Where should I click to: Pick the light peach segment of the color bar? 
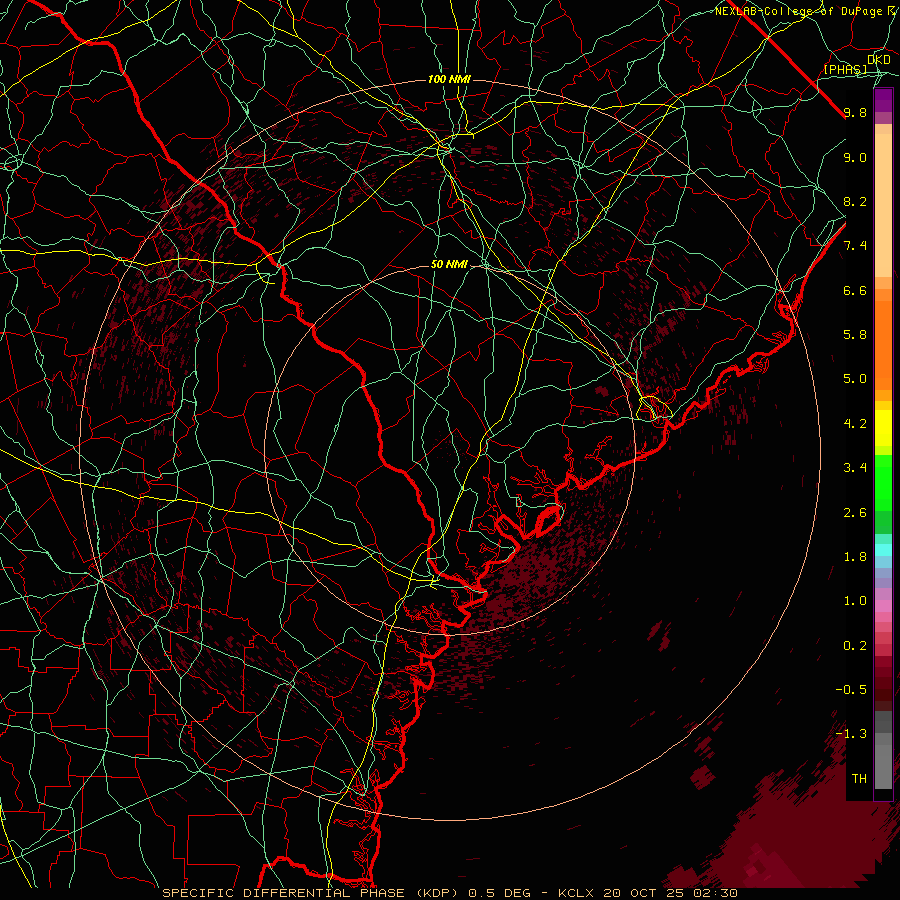pos(883,207)
